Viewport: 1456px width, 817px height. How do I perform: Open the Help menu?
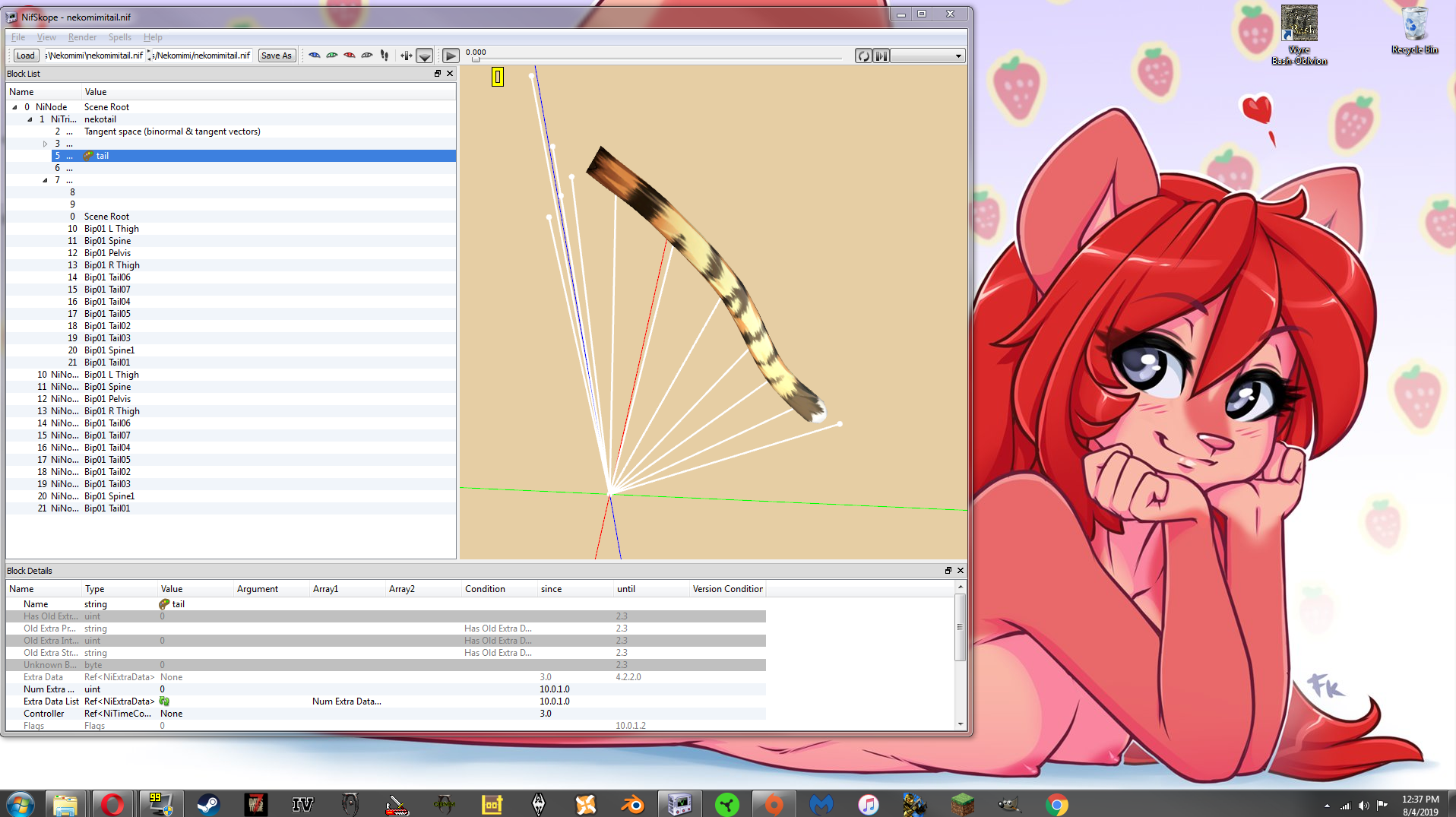153,37
